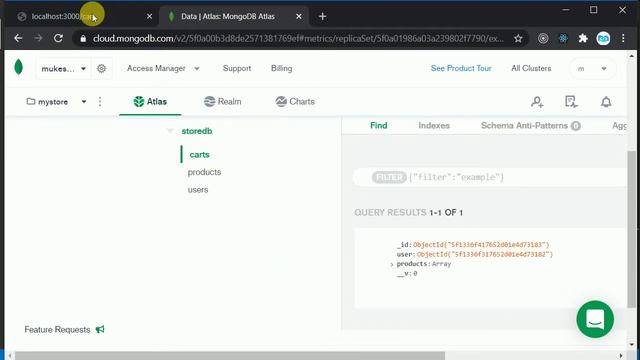The image size is (640, 360).
Task: Open the alerts bell icon
Action: point(606,102)
